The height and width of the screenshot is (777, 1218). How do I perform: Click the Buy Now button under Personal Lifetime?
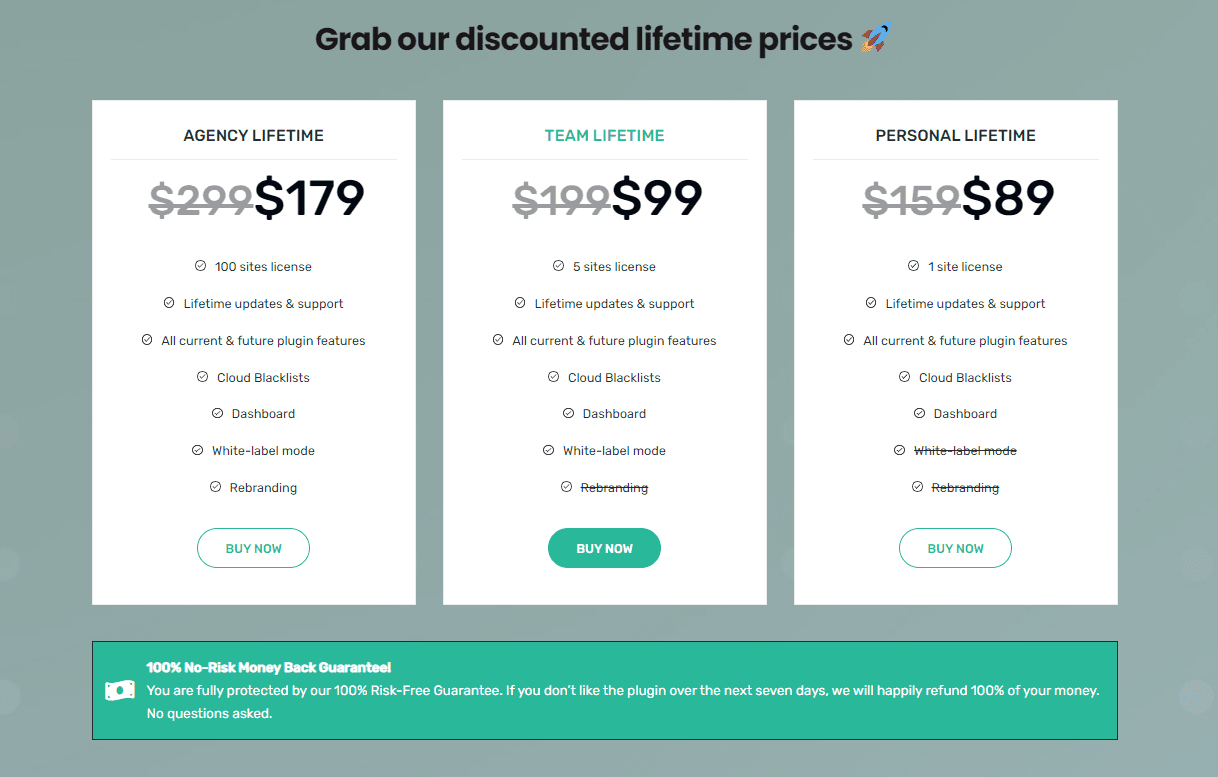955,548
